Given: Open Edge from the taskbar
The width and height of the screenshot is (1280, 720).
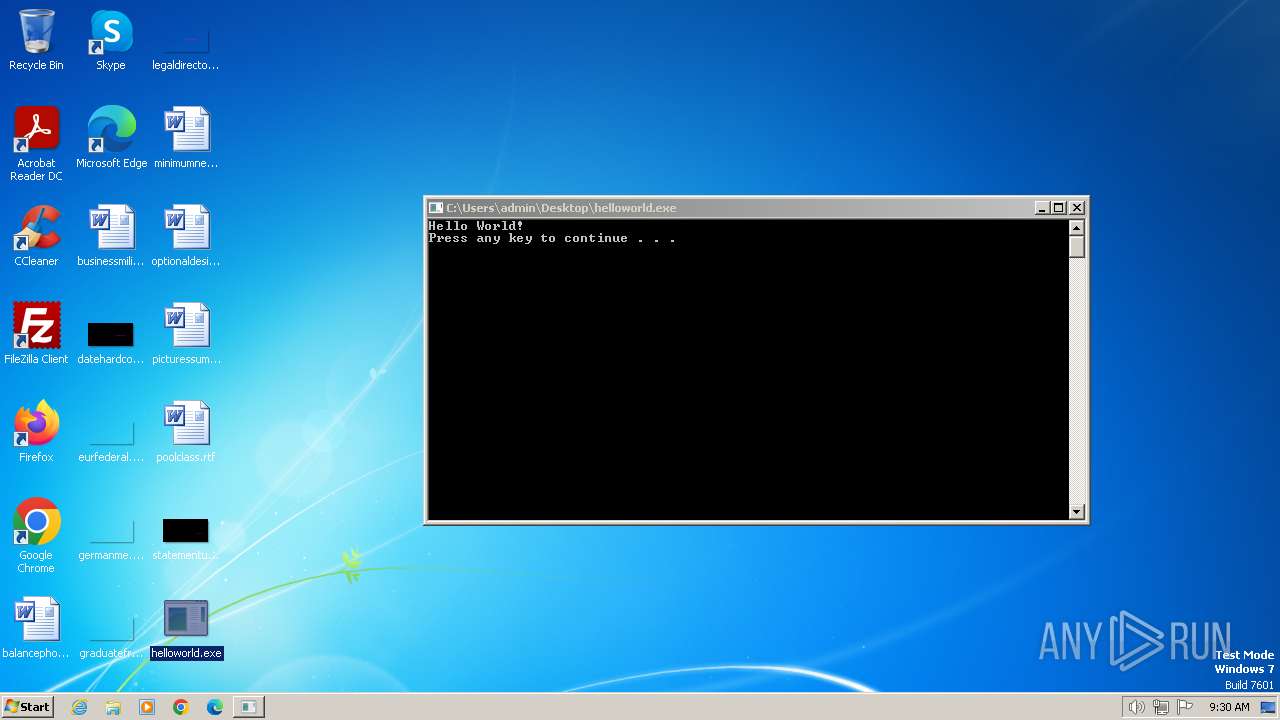Looking at the screenshot, I should coord(214,707).
